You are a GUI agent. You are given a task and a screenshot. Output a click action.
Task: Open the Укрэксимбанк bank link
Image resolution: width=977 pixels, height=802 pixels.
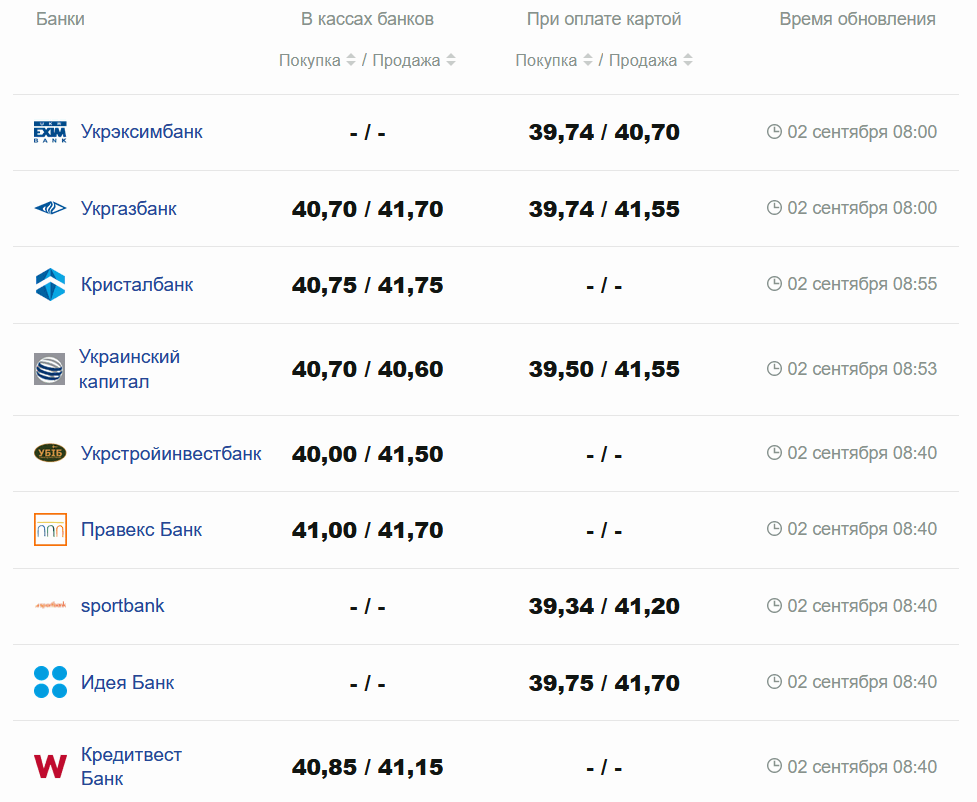pos(142,131)
